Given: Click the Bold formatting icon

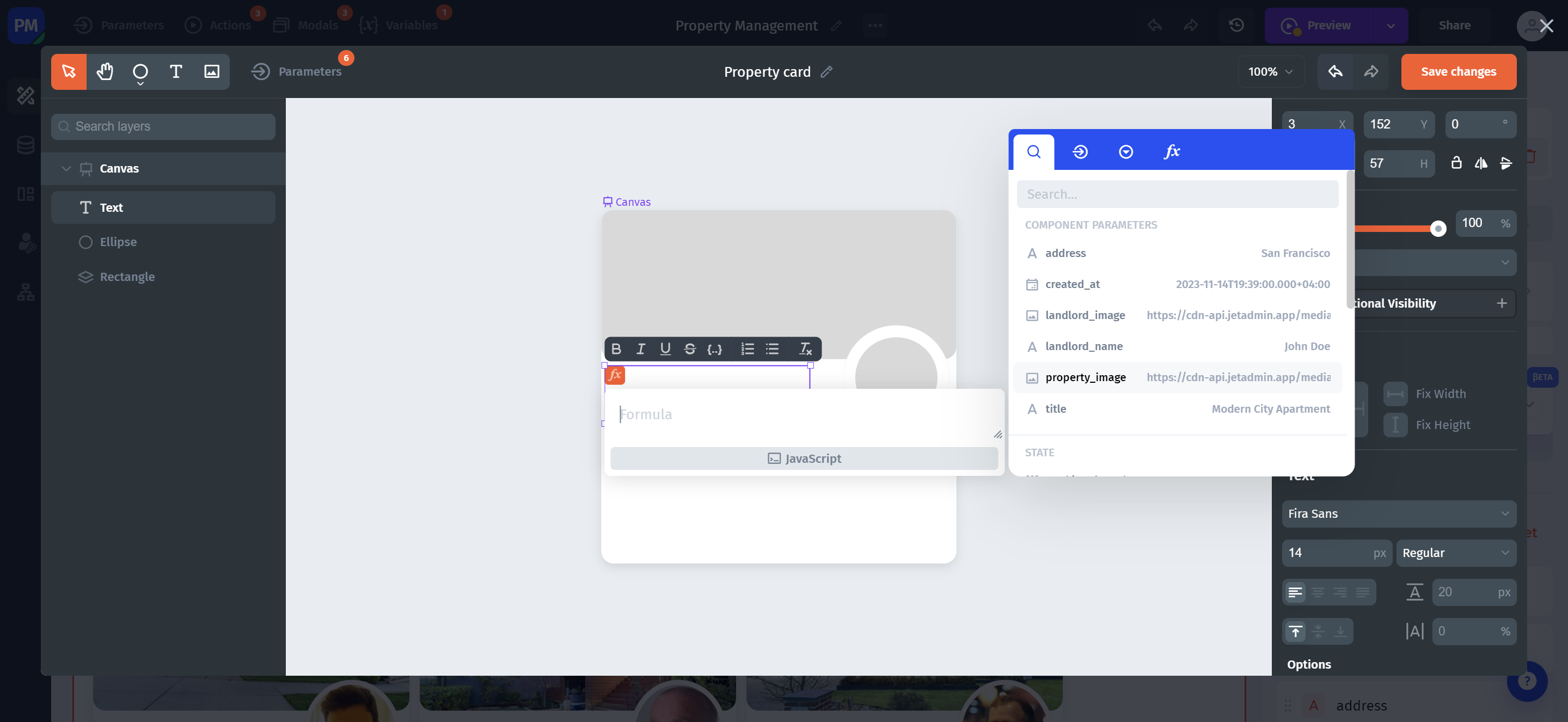Looking at the screenshot, I should pyautogui.click(x=616, y=349).
